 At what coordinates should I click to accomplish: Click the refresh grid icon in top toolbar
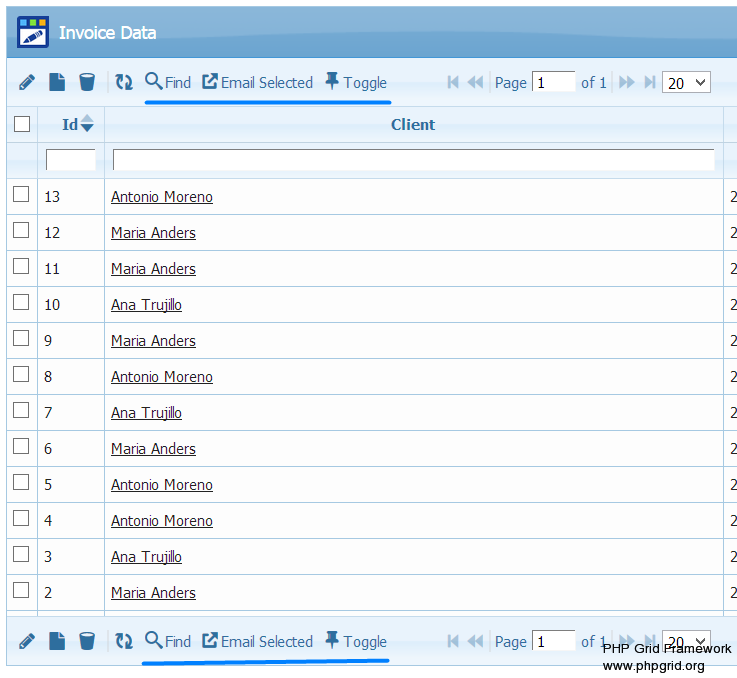(124, 82)
